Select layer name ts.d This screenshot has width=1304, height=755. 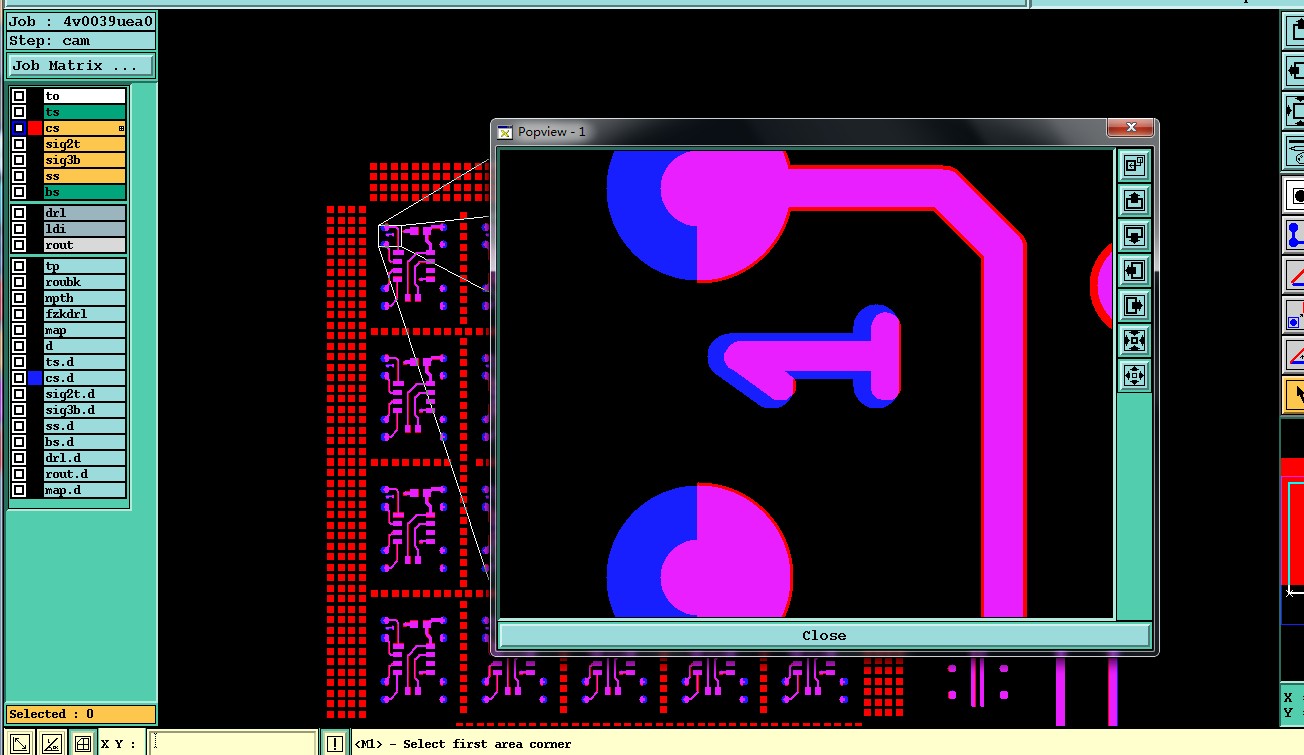click(85, 362)
